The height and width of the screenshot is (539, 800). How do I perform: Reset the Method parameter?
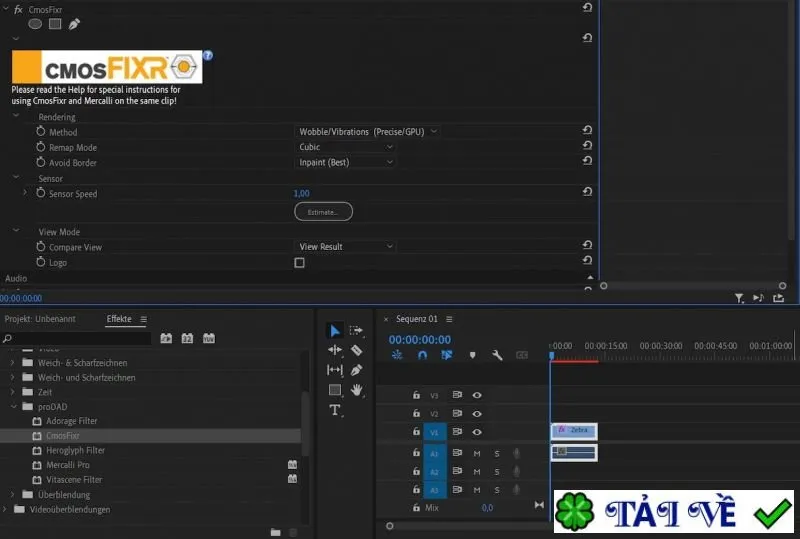[x=587, y=130]
